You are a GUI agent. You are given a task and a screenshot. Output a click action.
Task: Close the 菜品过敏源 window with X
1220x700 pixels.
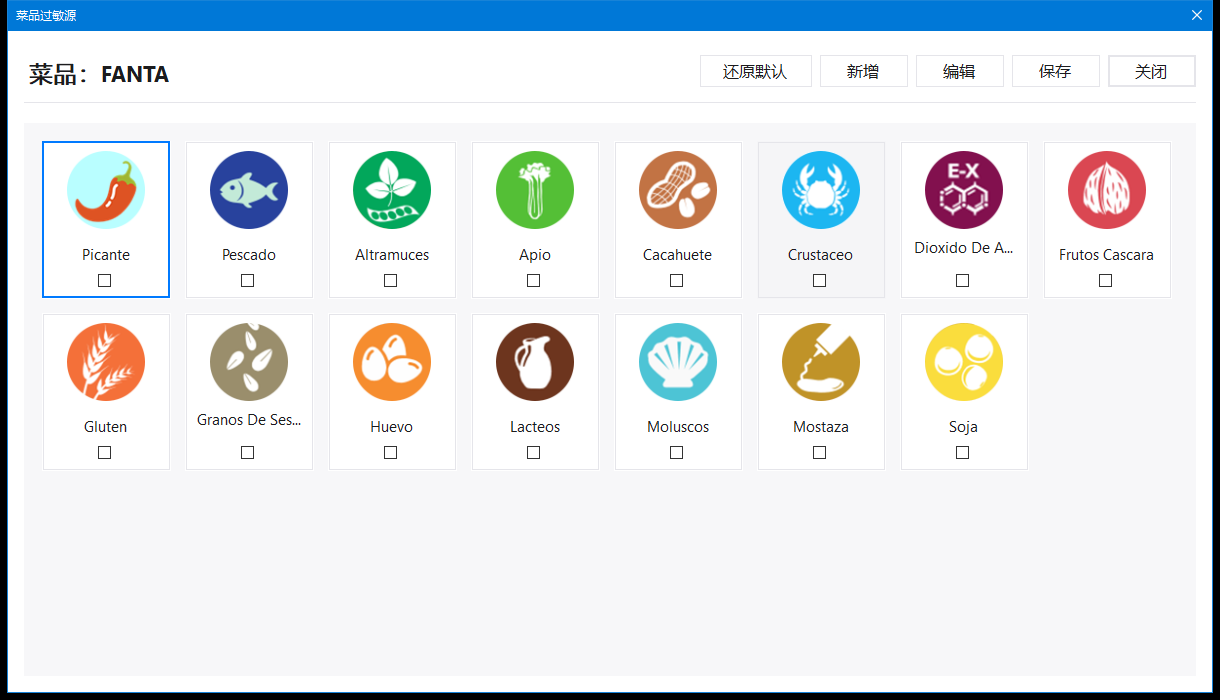pos(1197,15)
